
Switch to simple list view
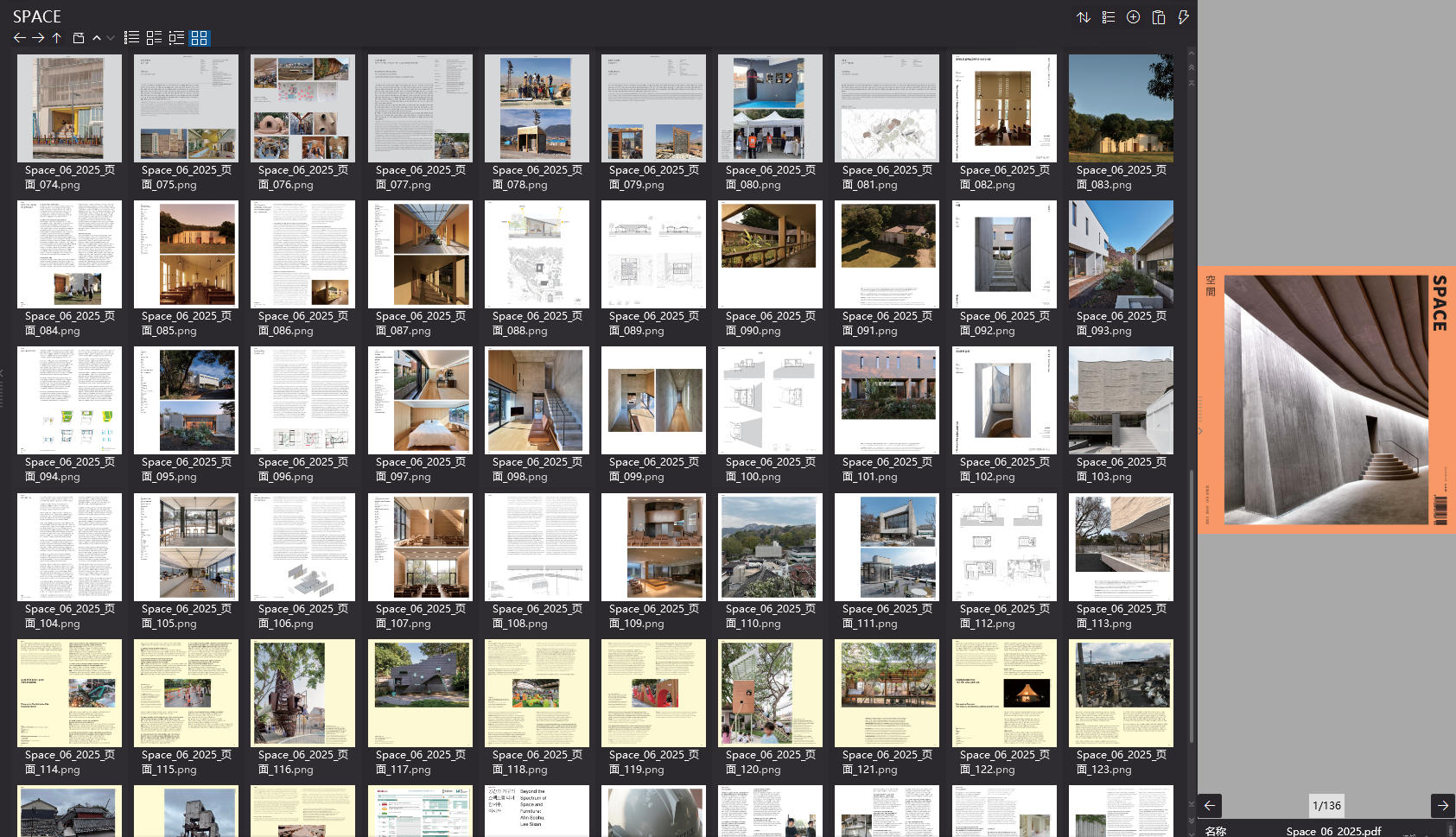(131, 38)
